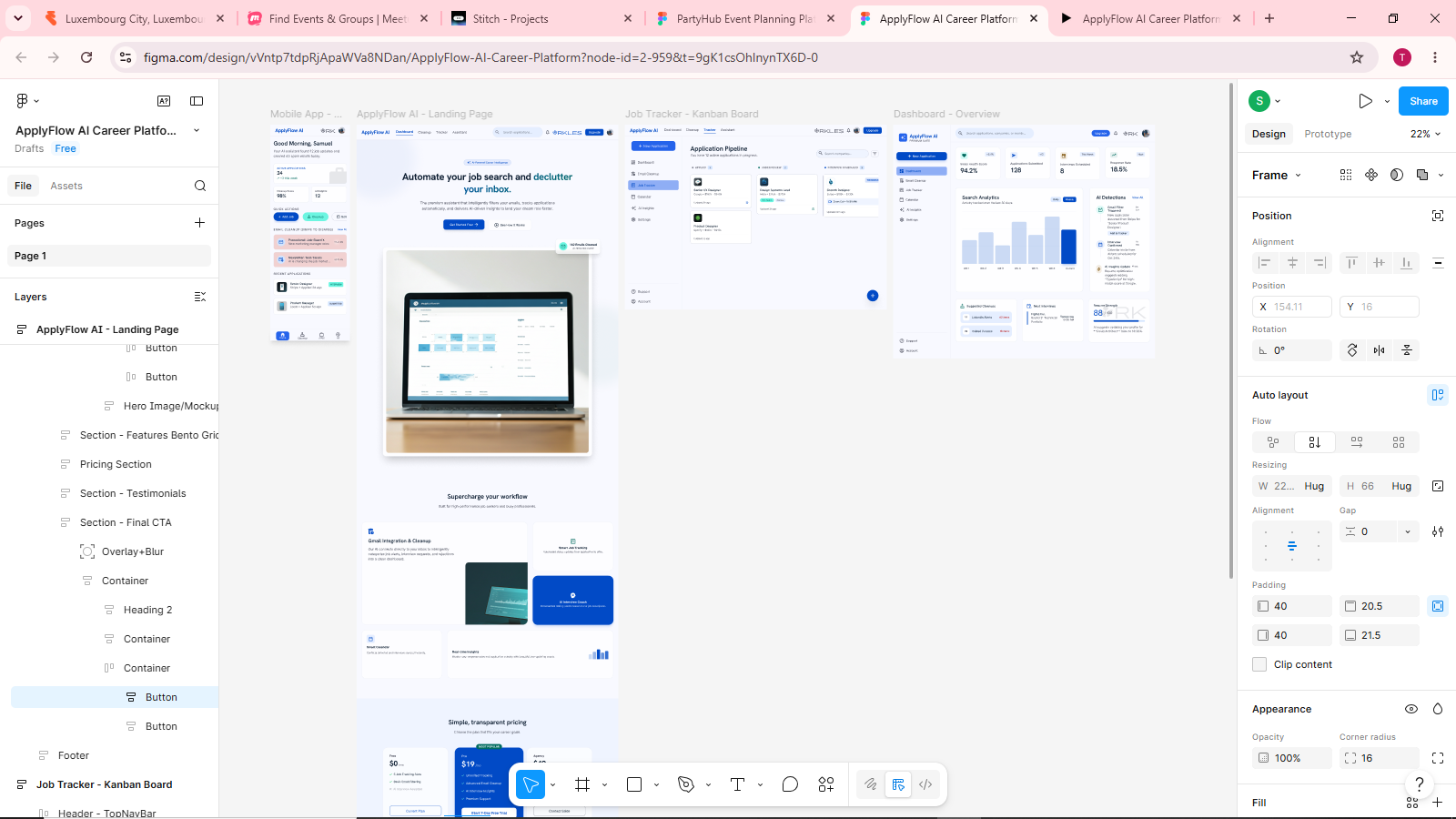
Task: Switch to Dev Mode code icon
Action: (925, 784)
